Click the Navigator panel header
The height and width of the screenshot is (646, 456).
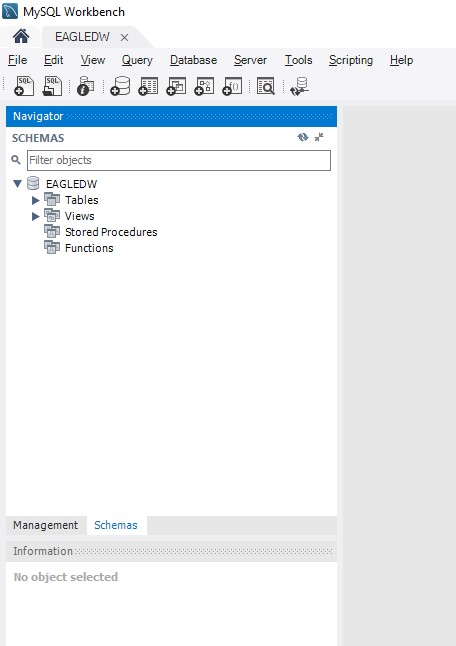point(171,116)
